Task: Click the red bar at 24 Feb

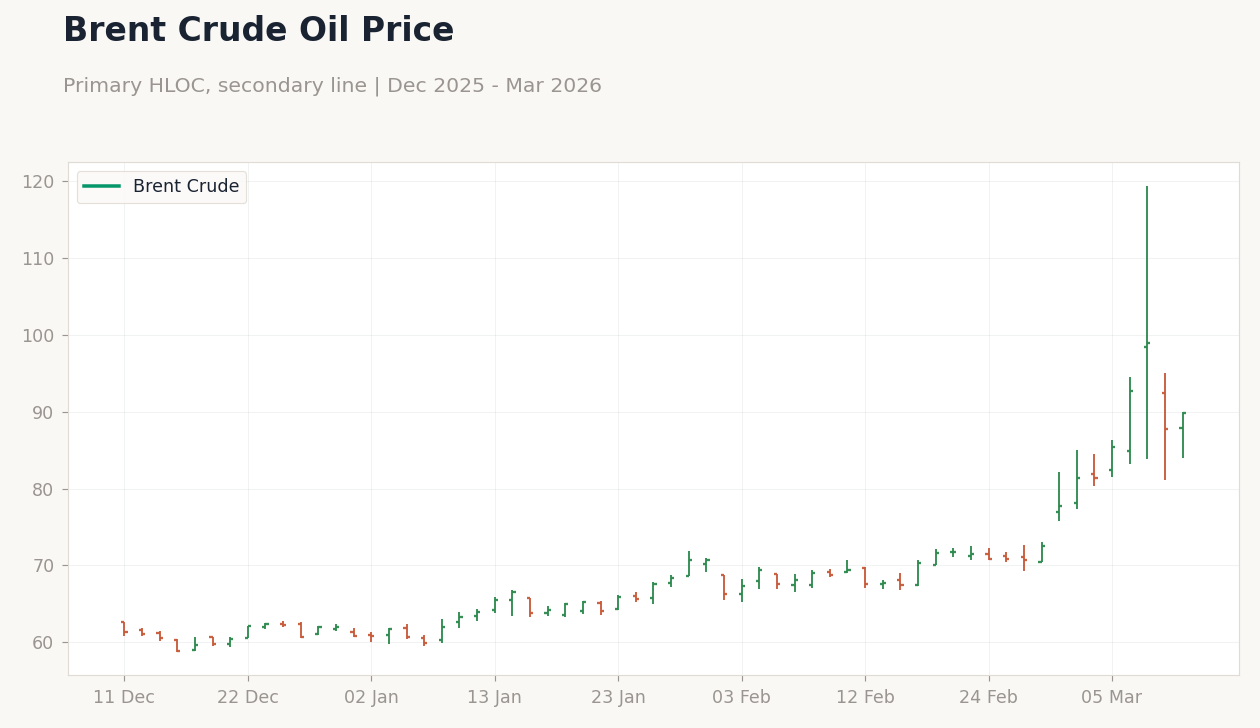Action: pos(989,554)
